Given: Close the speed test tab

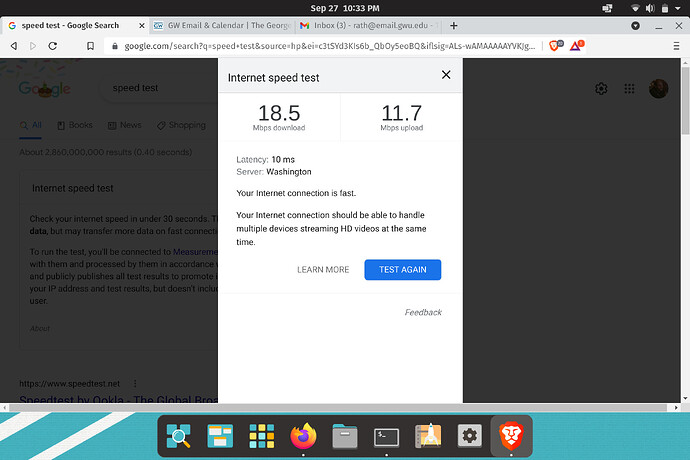Looking at the screenshot, I should (142, 26).
